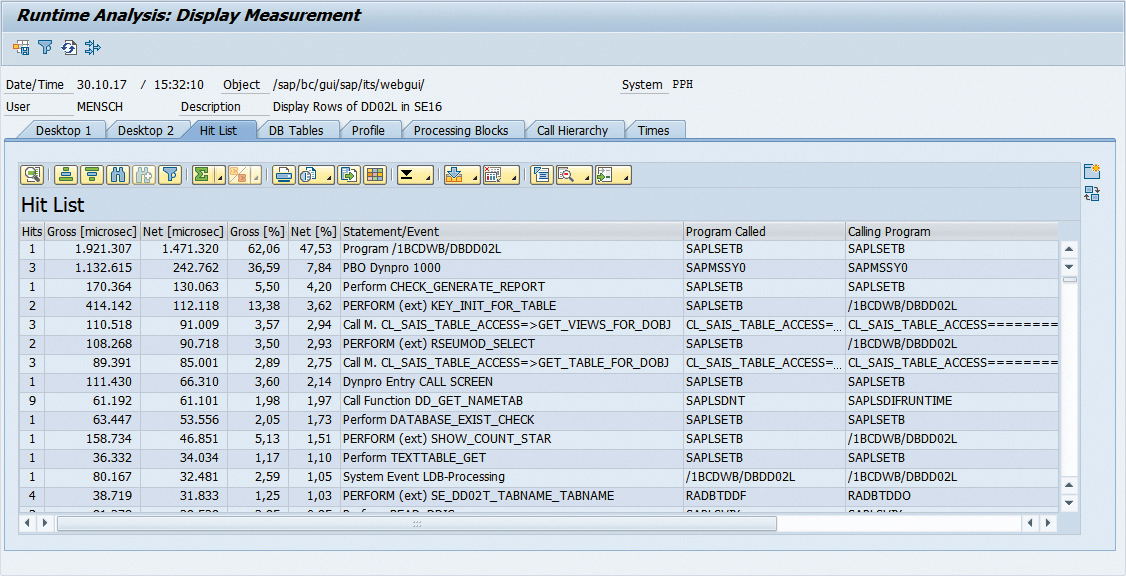
Task: Refresh the measurement with the refresh icon
Action: [x=68, y=47]
